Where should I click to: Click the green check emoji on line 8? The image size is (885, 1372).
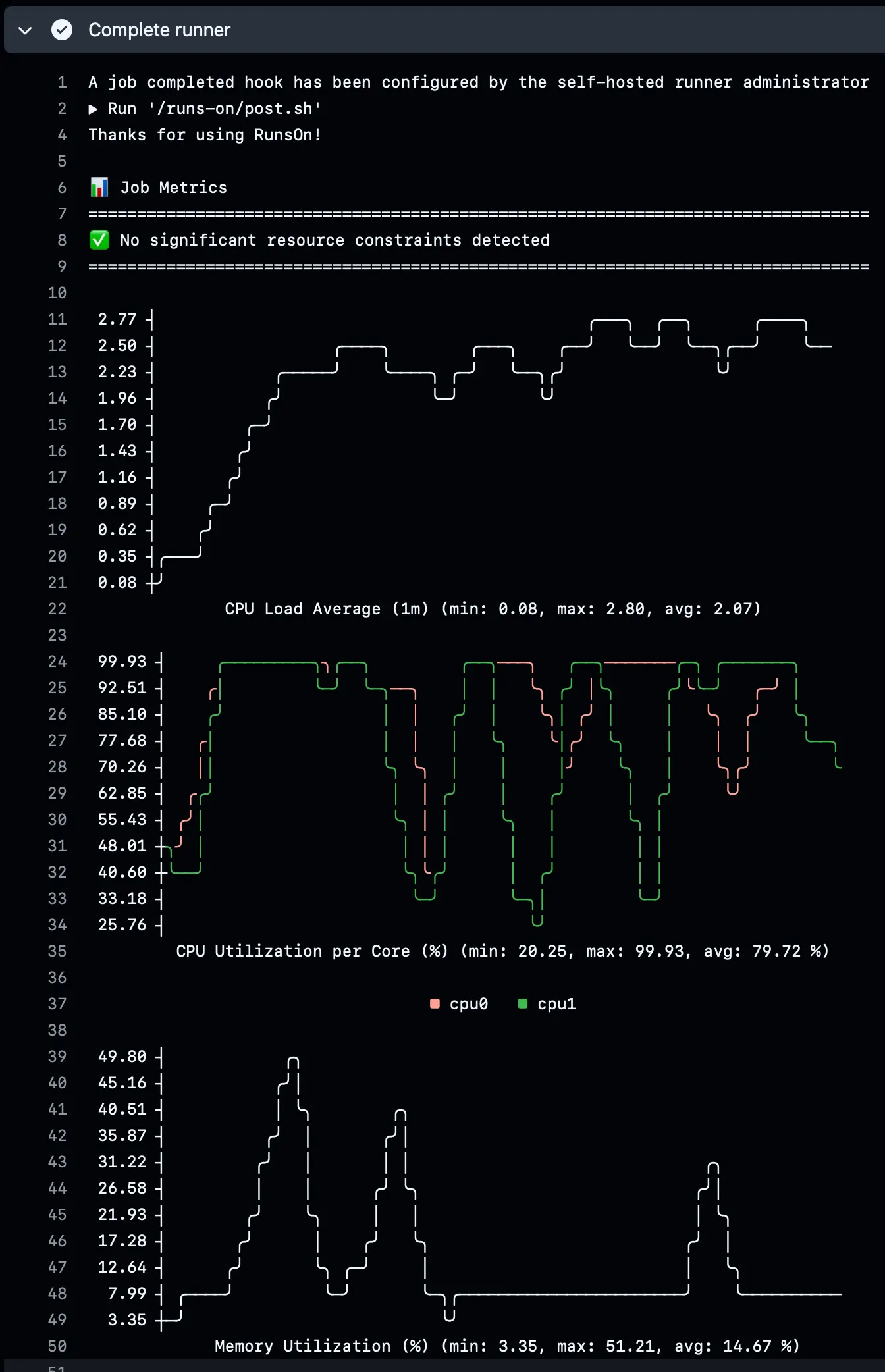pos(99,240)
